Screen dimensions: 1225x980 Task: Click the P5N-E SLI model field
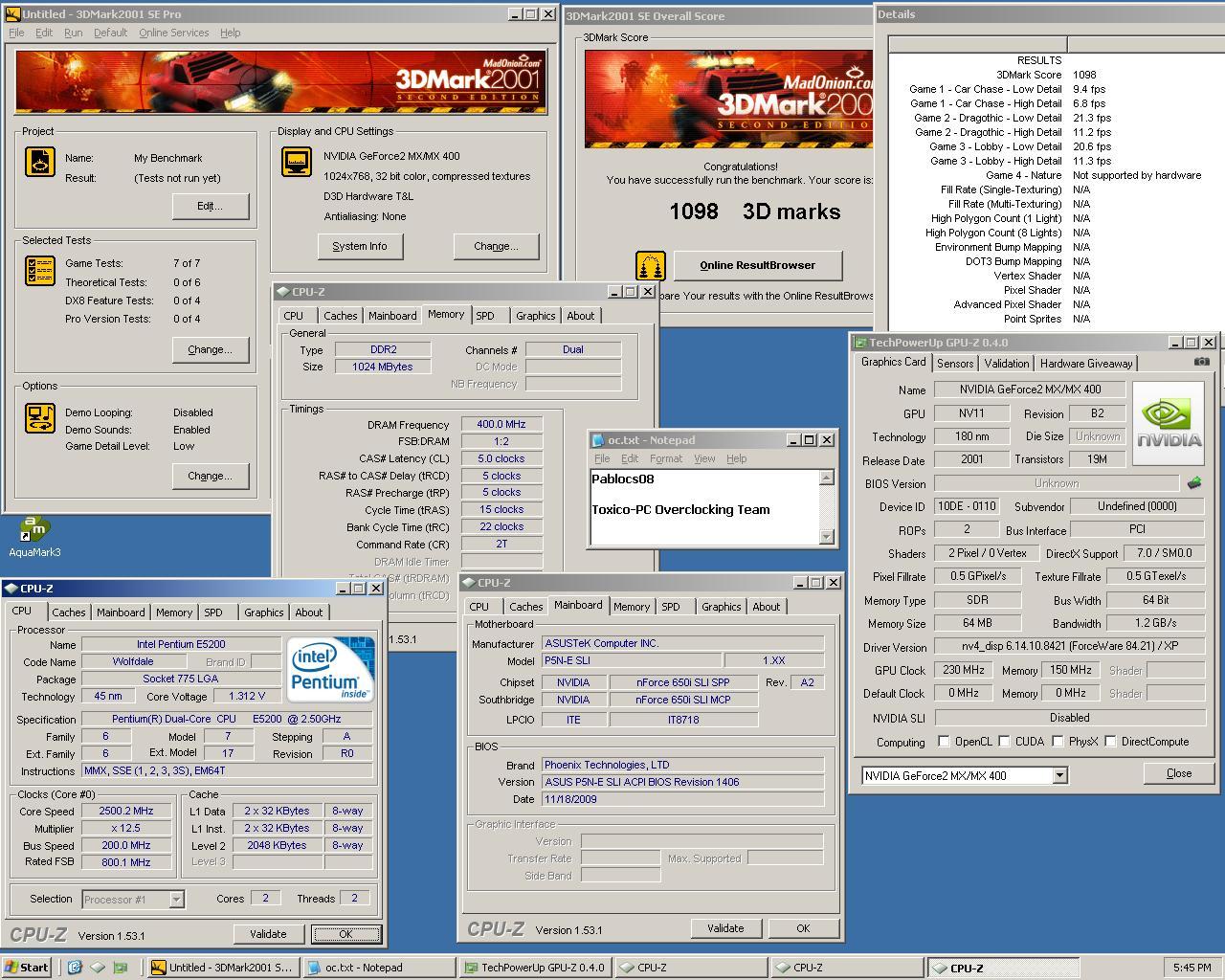click(x=631, y=661)
